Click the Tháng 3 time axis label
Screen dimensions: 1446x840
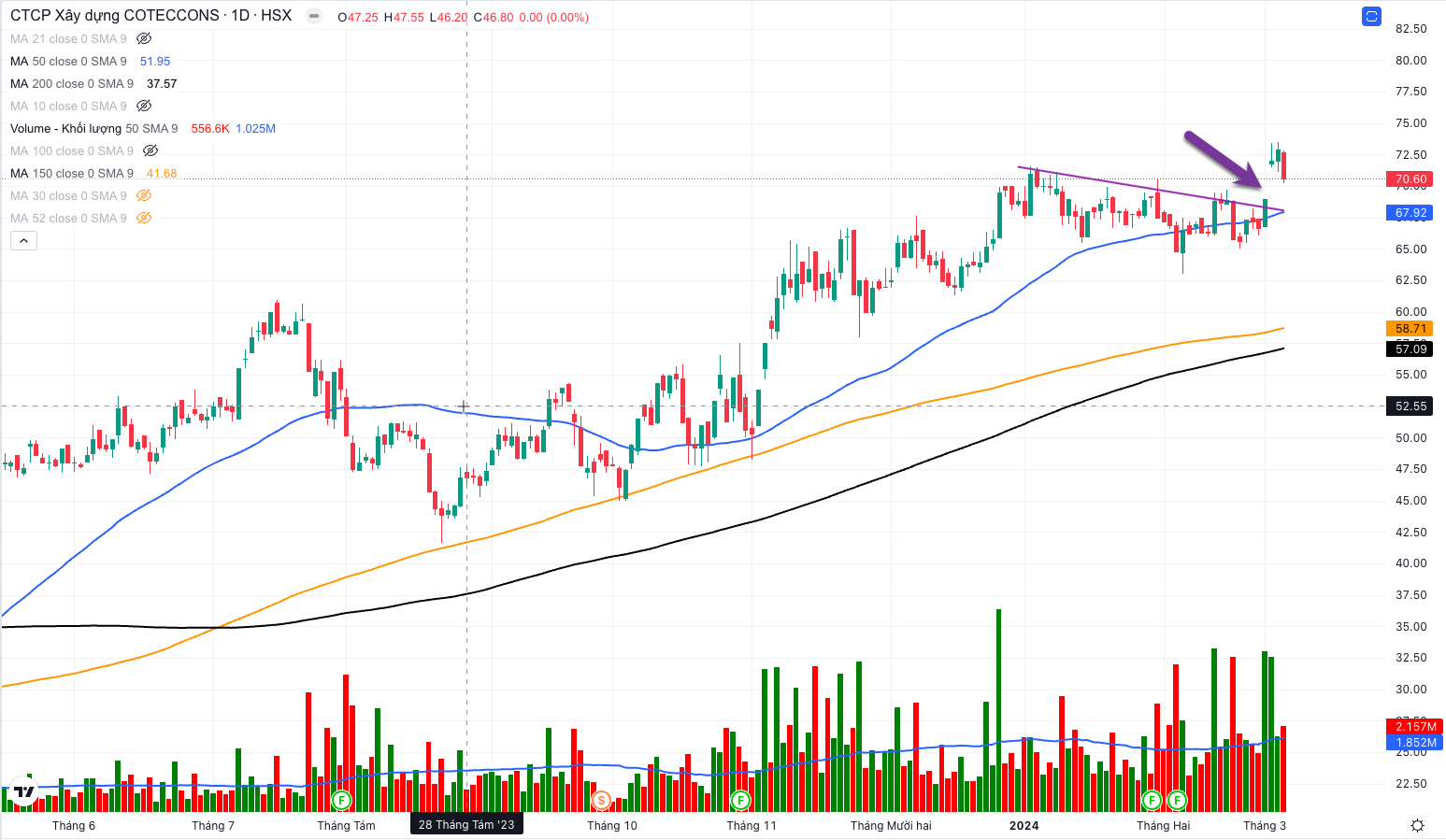(1264, 826)
